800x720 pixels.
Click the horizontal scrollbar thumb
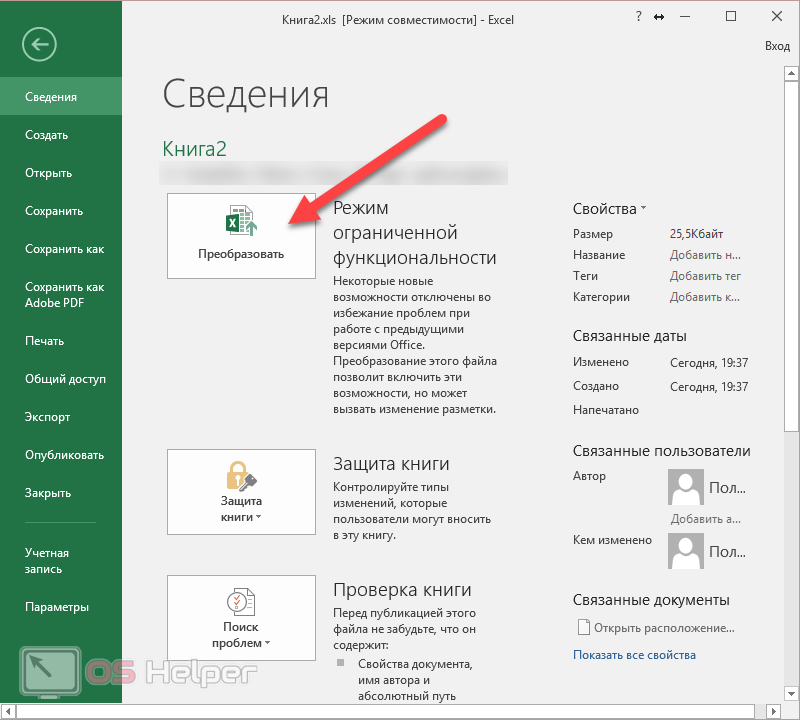tap(385, 711)
